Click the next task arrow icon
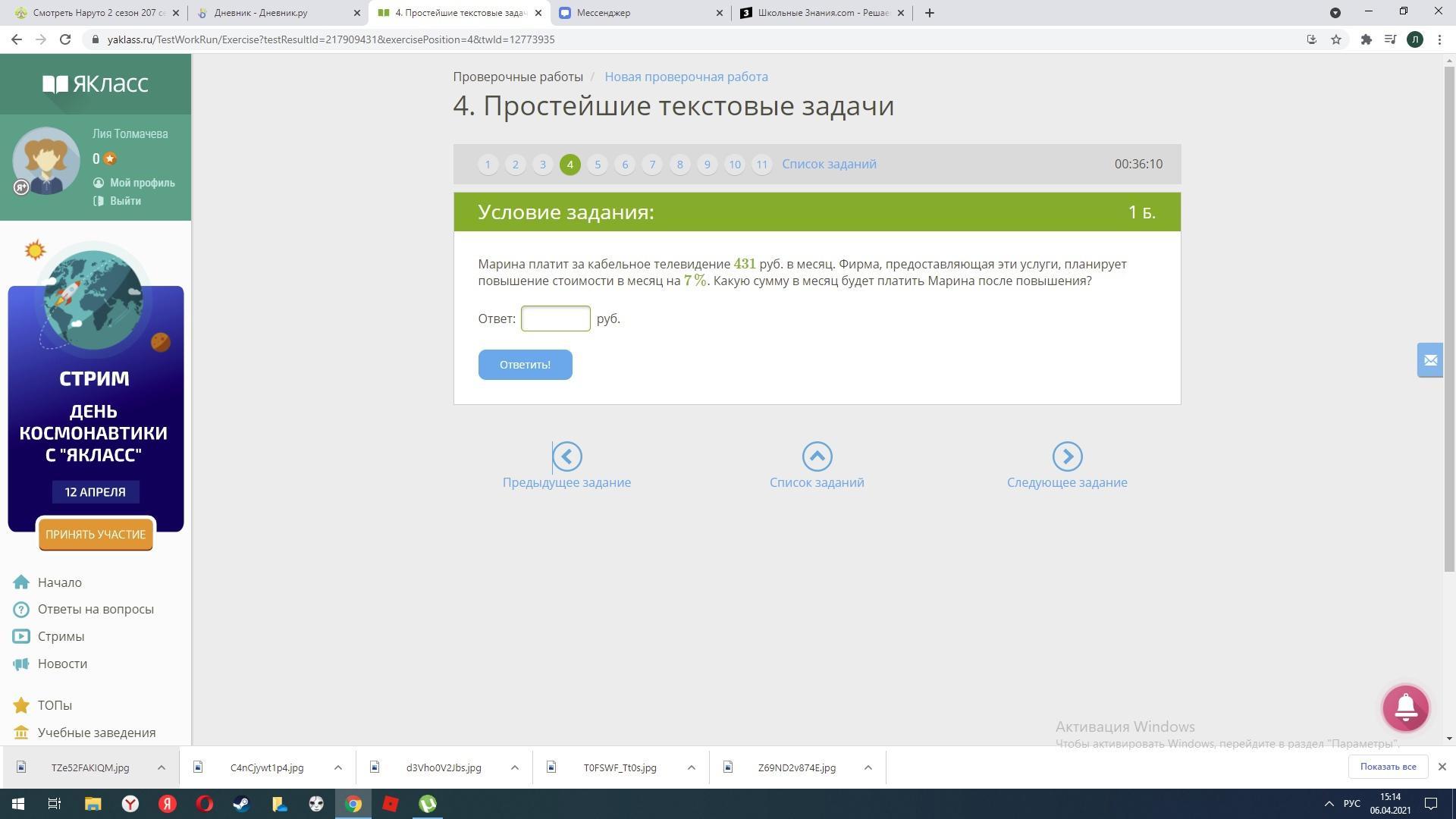This screenshot has height=819, width=1456. pos(1066,457)
